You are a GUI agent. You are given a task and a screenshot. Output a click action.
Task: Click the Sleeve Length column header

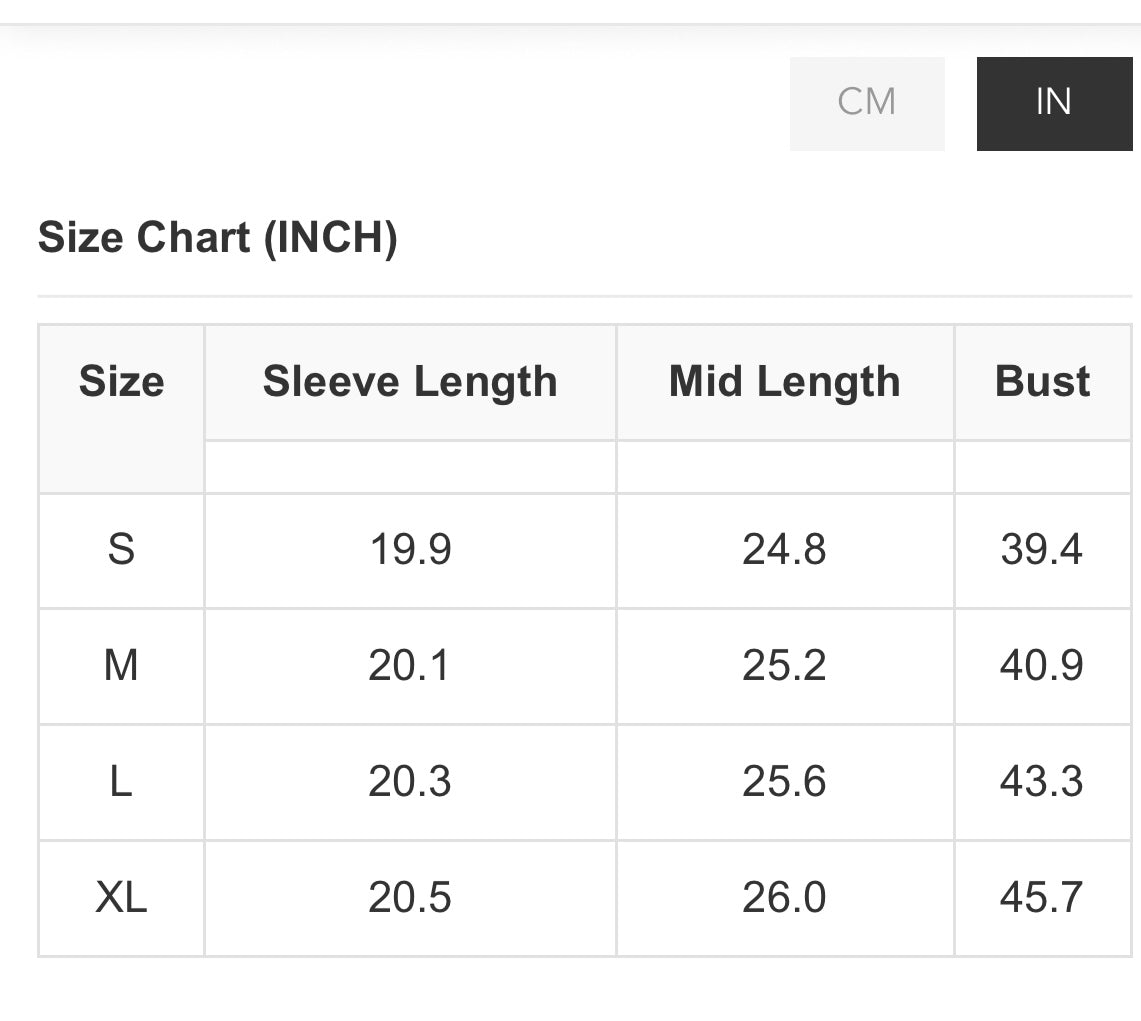pyautogui.click(x=410, y=381)
